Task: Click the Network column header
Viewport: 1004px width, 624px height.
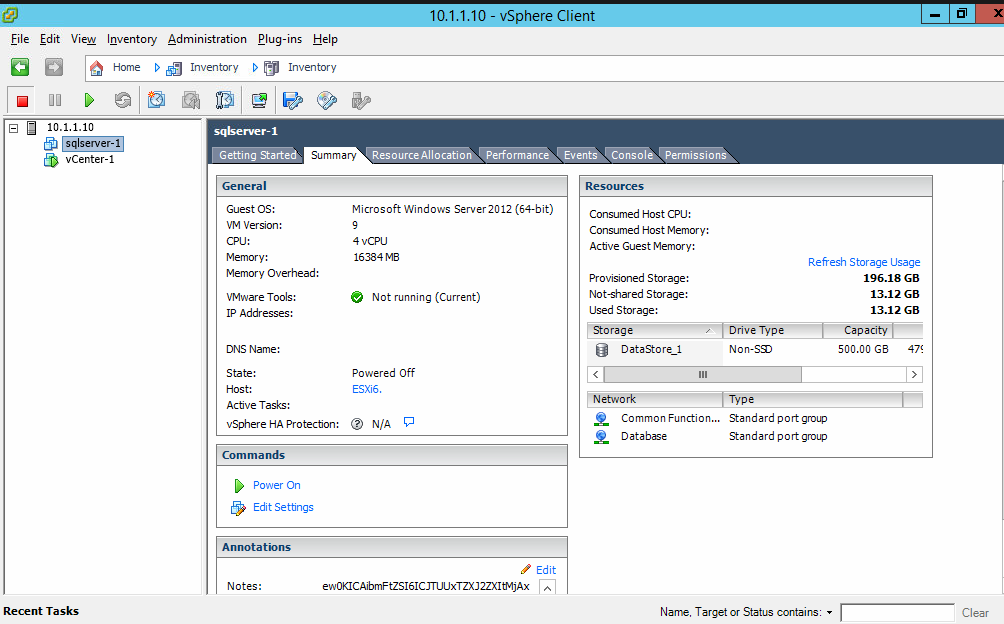Action: 654,399
